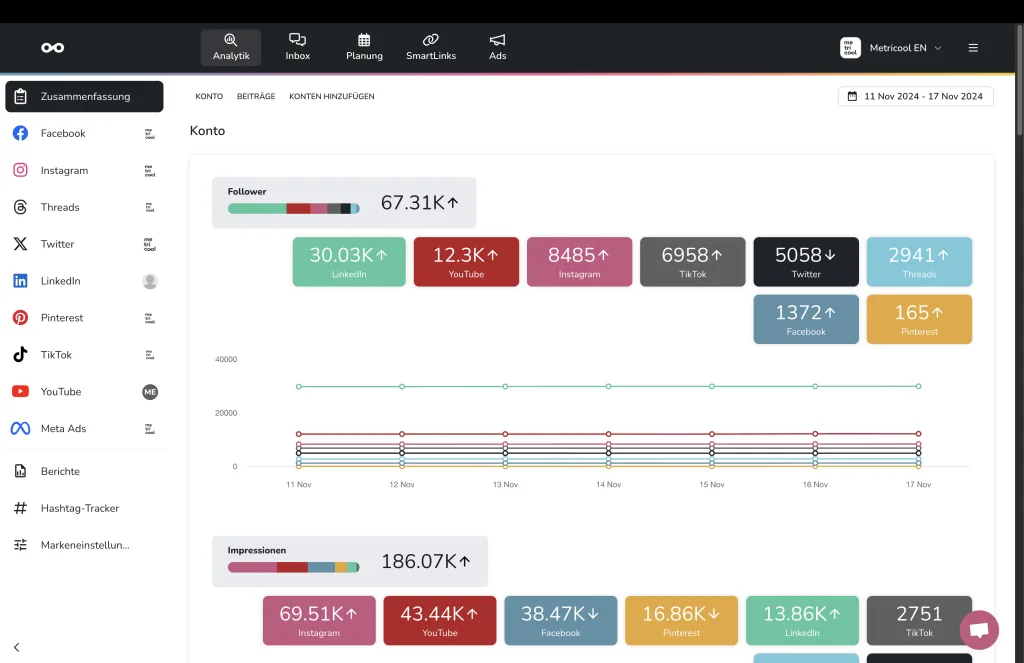Open the Inbox from top navigation
Screen dimensions: 1024x663
298,47
